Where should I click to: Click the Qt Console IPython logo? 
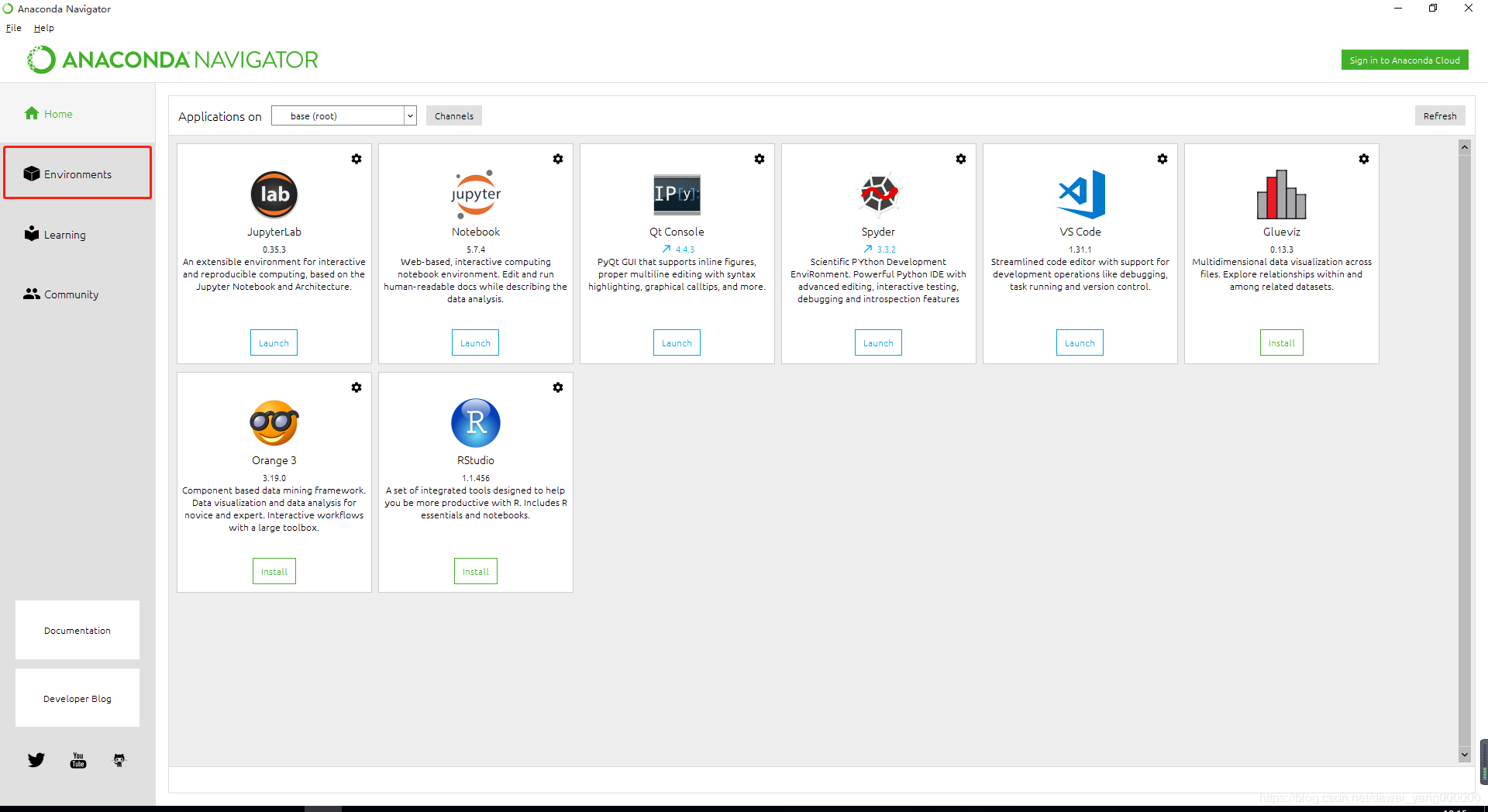pyautogui.click(x=677, y=194)
